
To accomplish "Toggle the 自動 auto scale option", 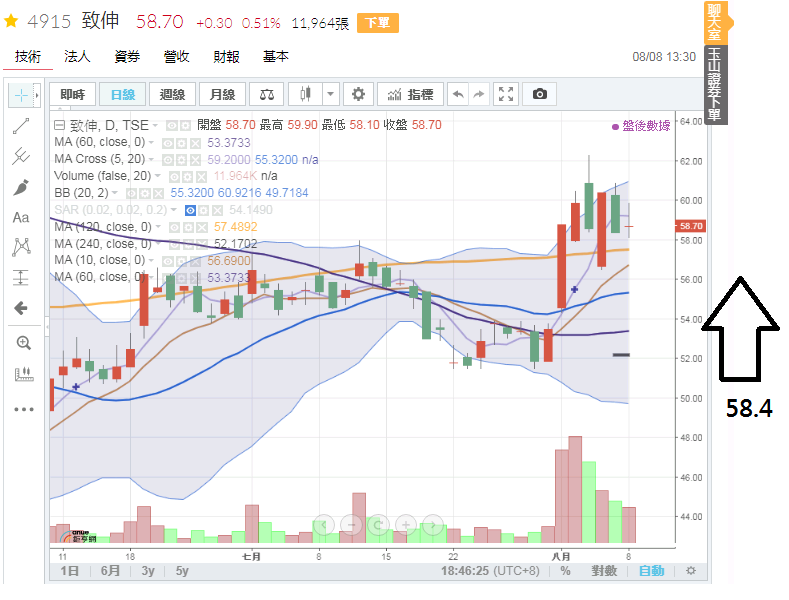I will pyautogui.click(x=651, y=571).
